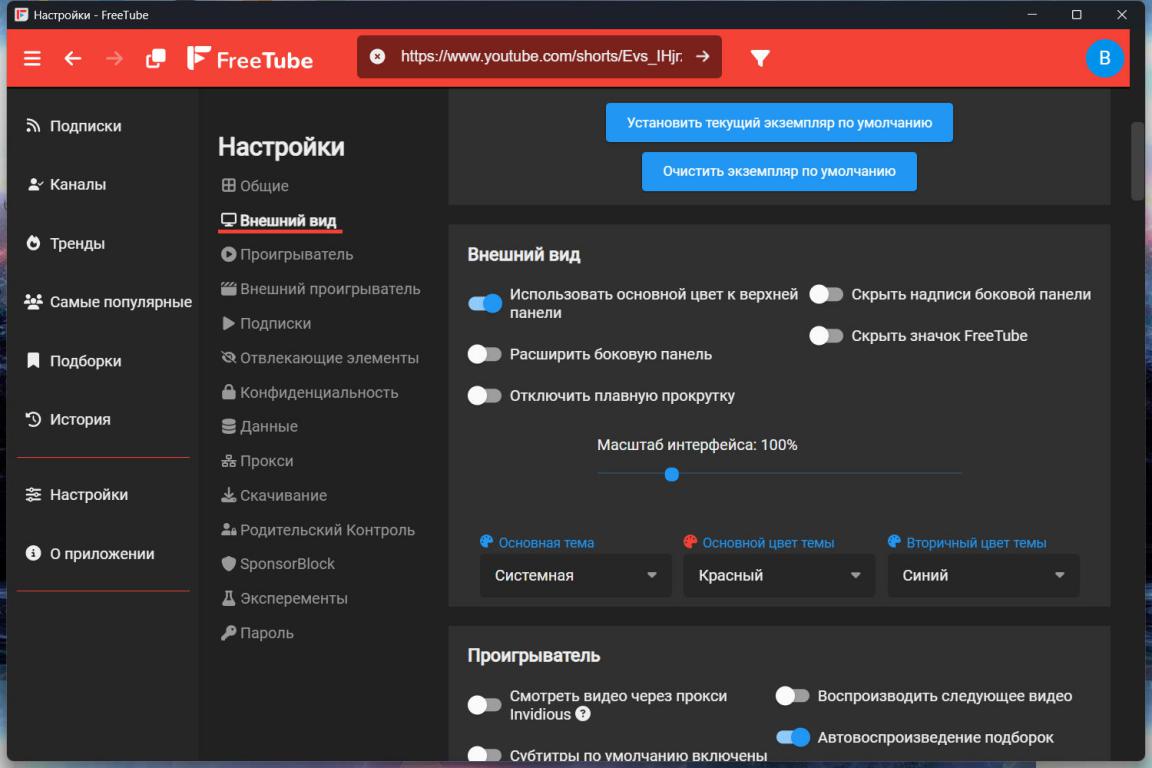
Task: Open 'Вторичный цвет темы' dropdown
Action: 983,576
